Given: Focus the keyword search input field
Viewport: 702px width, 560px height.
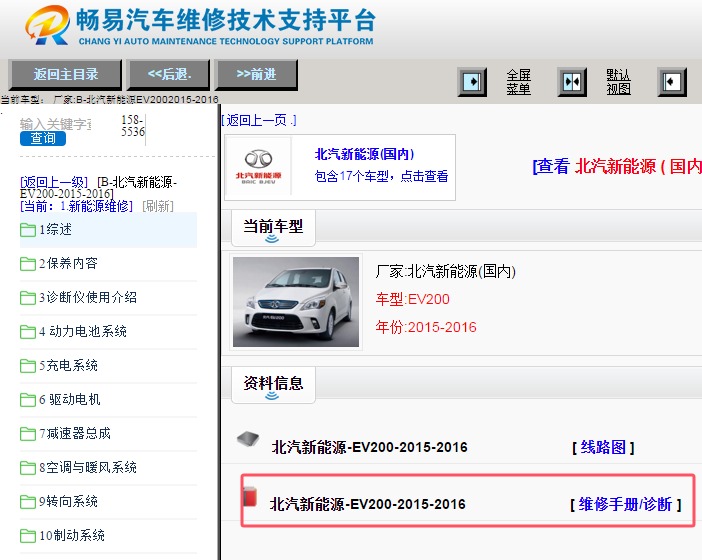Looking at the screenshot, I should coord(56,124).
